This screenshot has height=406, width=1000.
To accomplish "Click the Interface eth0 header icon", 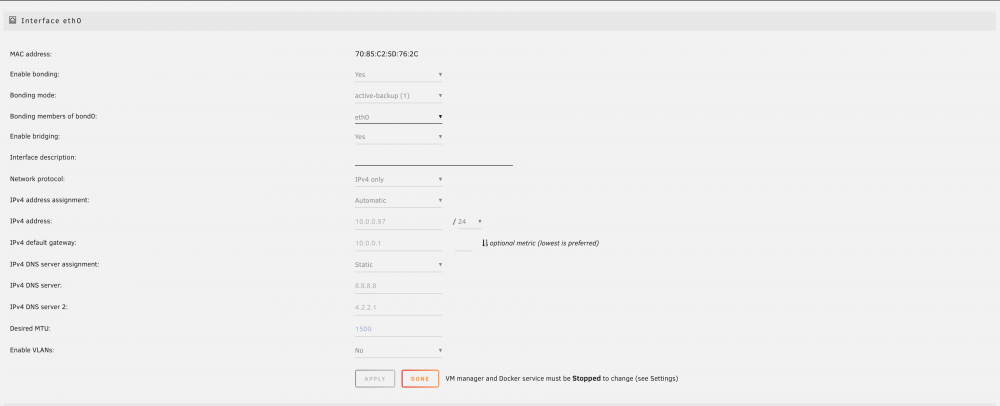I will [x=13, y=20].
